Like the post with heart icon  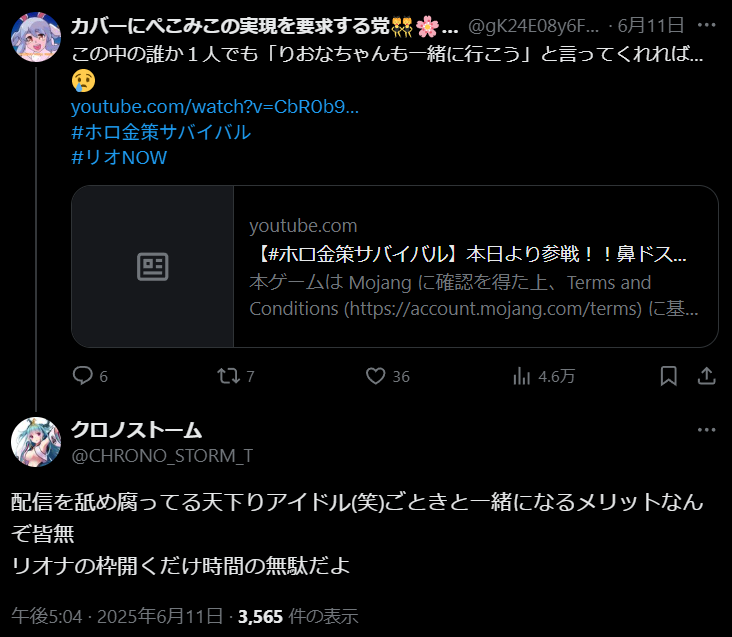375,376
